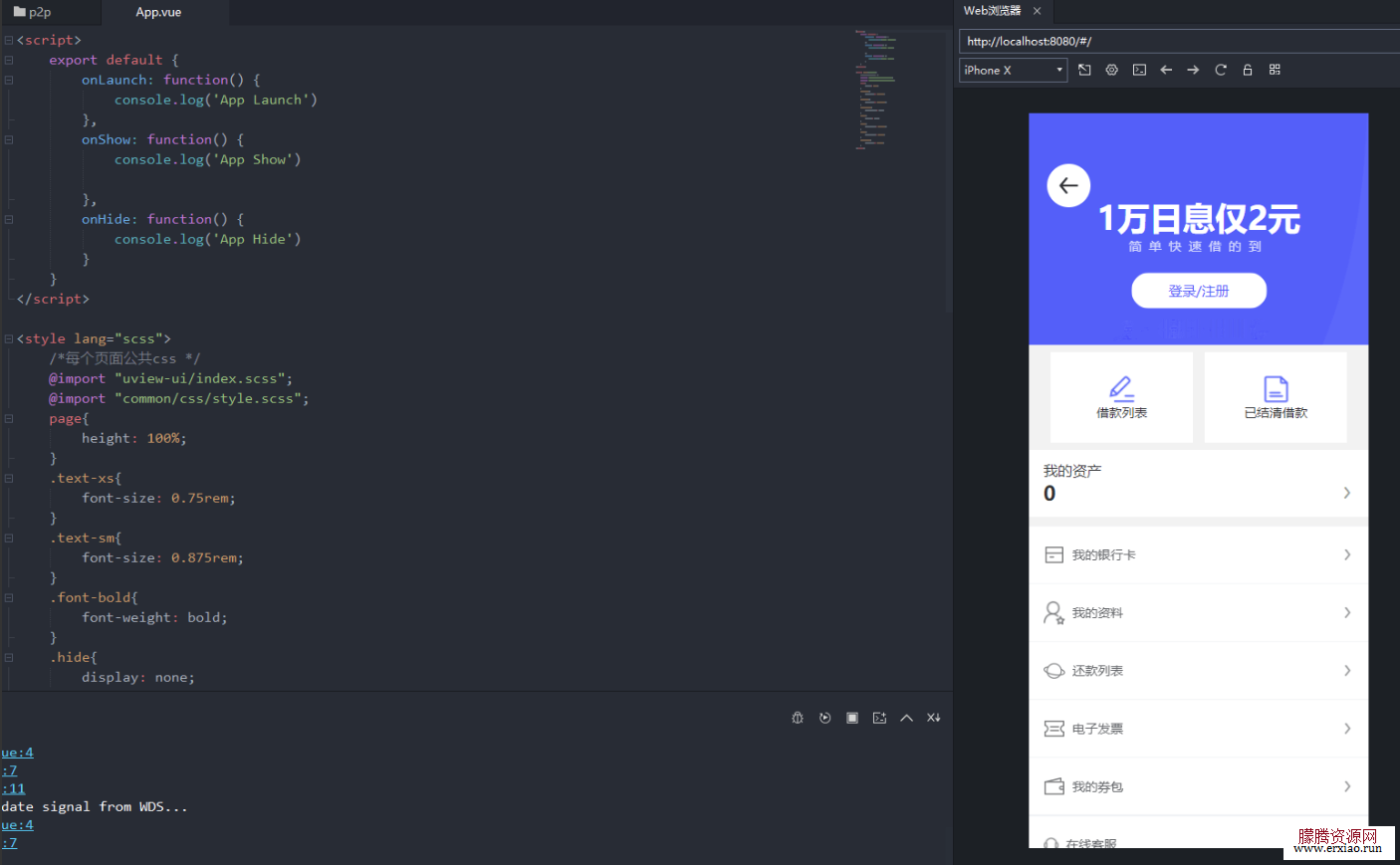This screenshot has height=865, width=1400.
Task: Open the :11 console link
Action: tap(13, 788)
